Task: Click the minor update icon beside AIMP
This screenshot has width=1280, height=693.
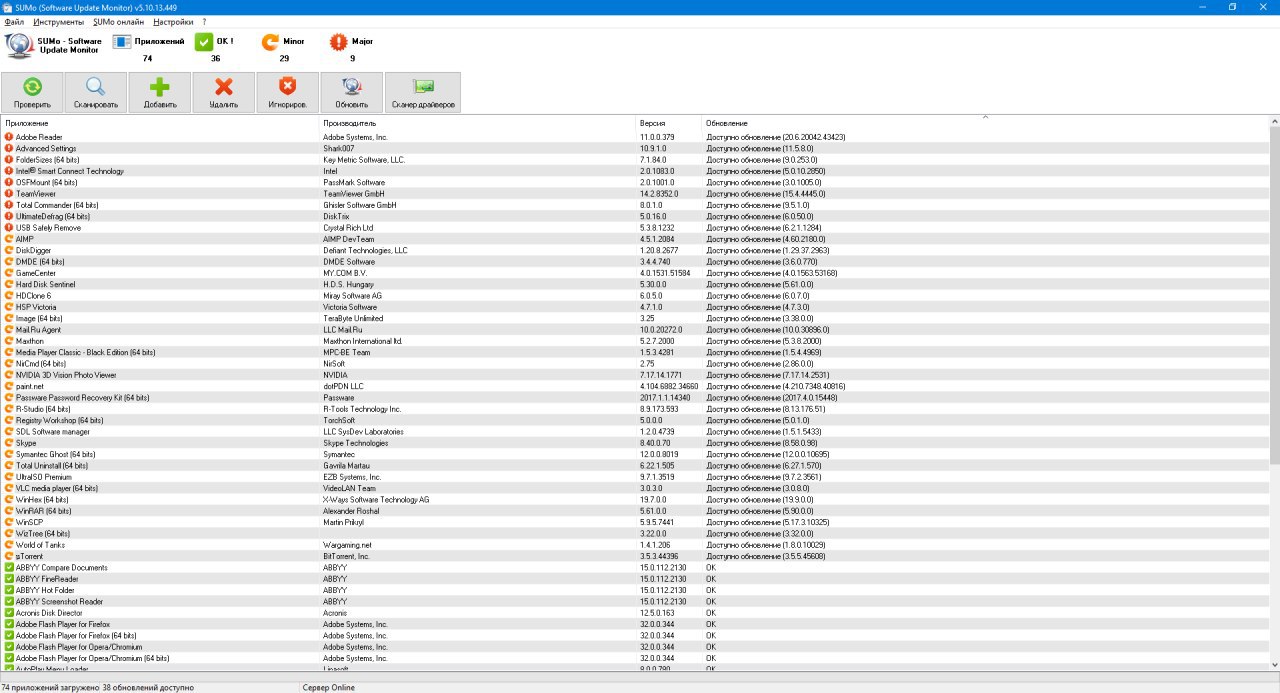Action: point(9,239)
